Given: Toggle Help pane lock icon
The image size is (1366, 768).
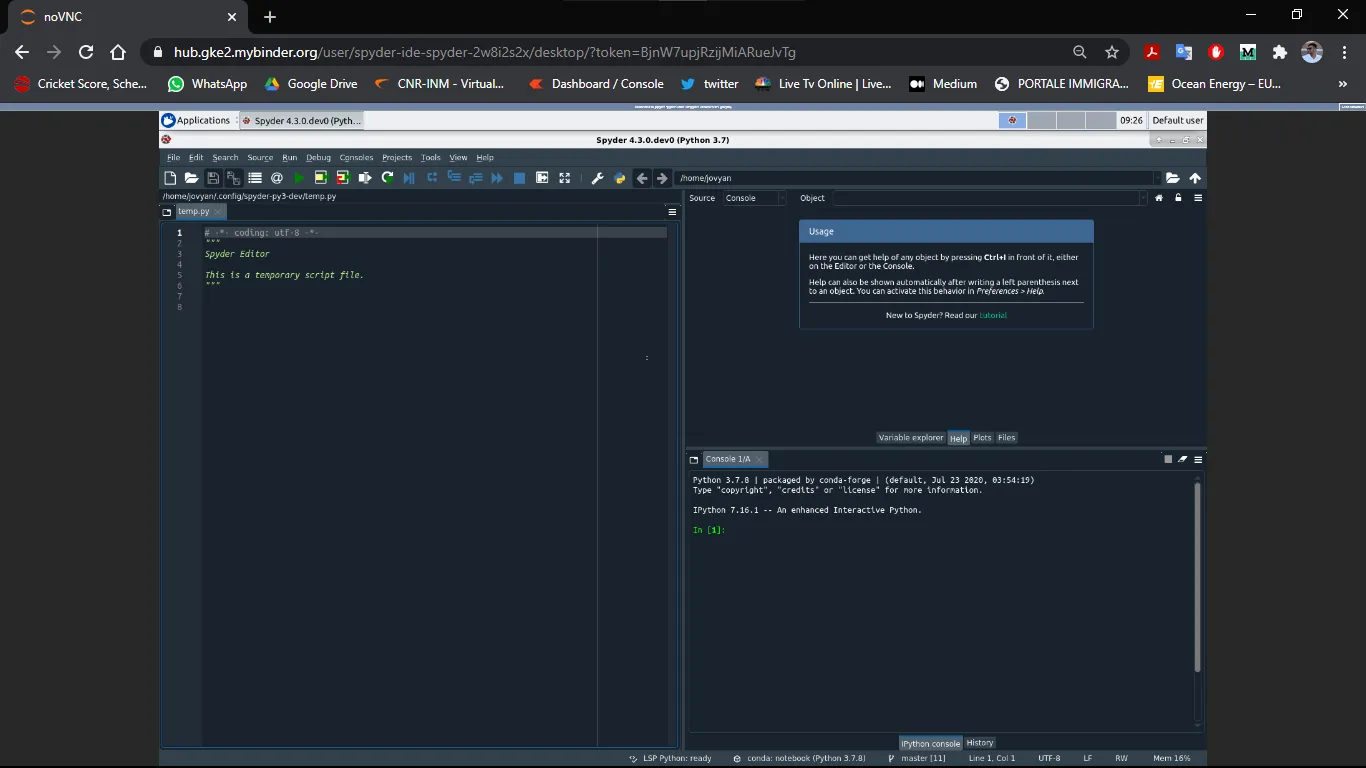Looking at the screenshot, I should click(x=1178, y=198).
